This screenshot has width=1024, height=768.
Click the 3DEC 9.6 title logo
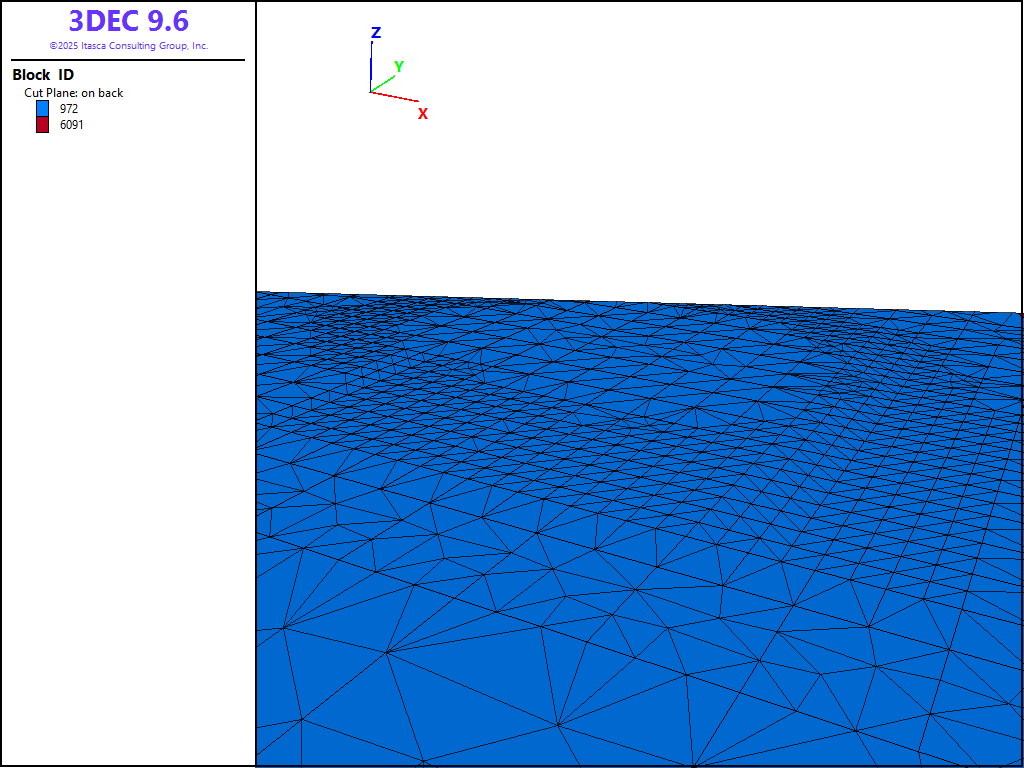tap(128, 21)
